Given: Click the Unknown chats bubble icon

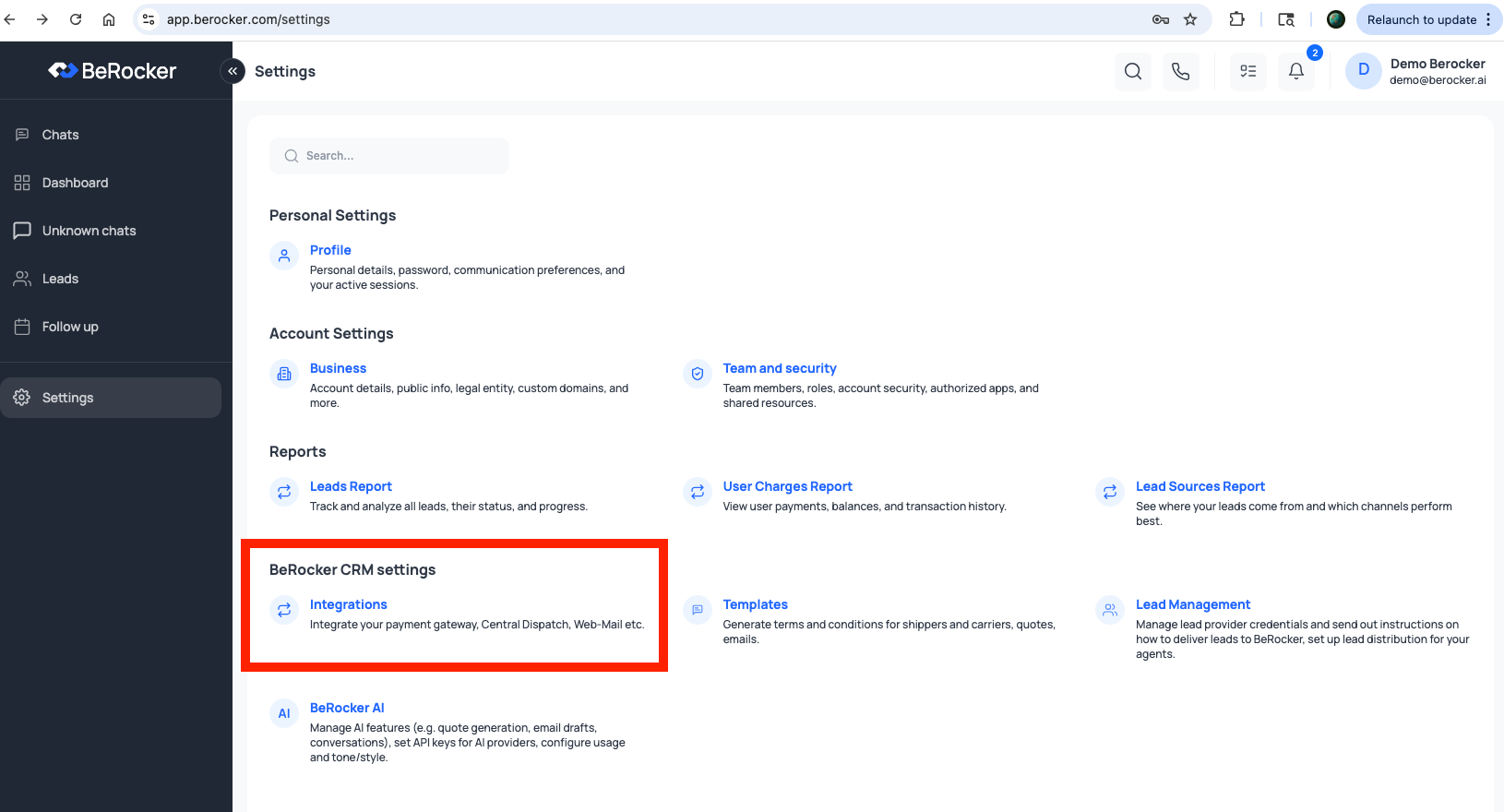Looking at the screenshot, I should pos(22,231).
